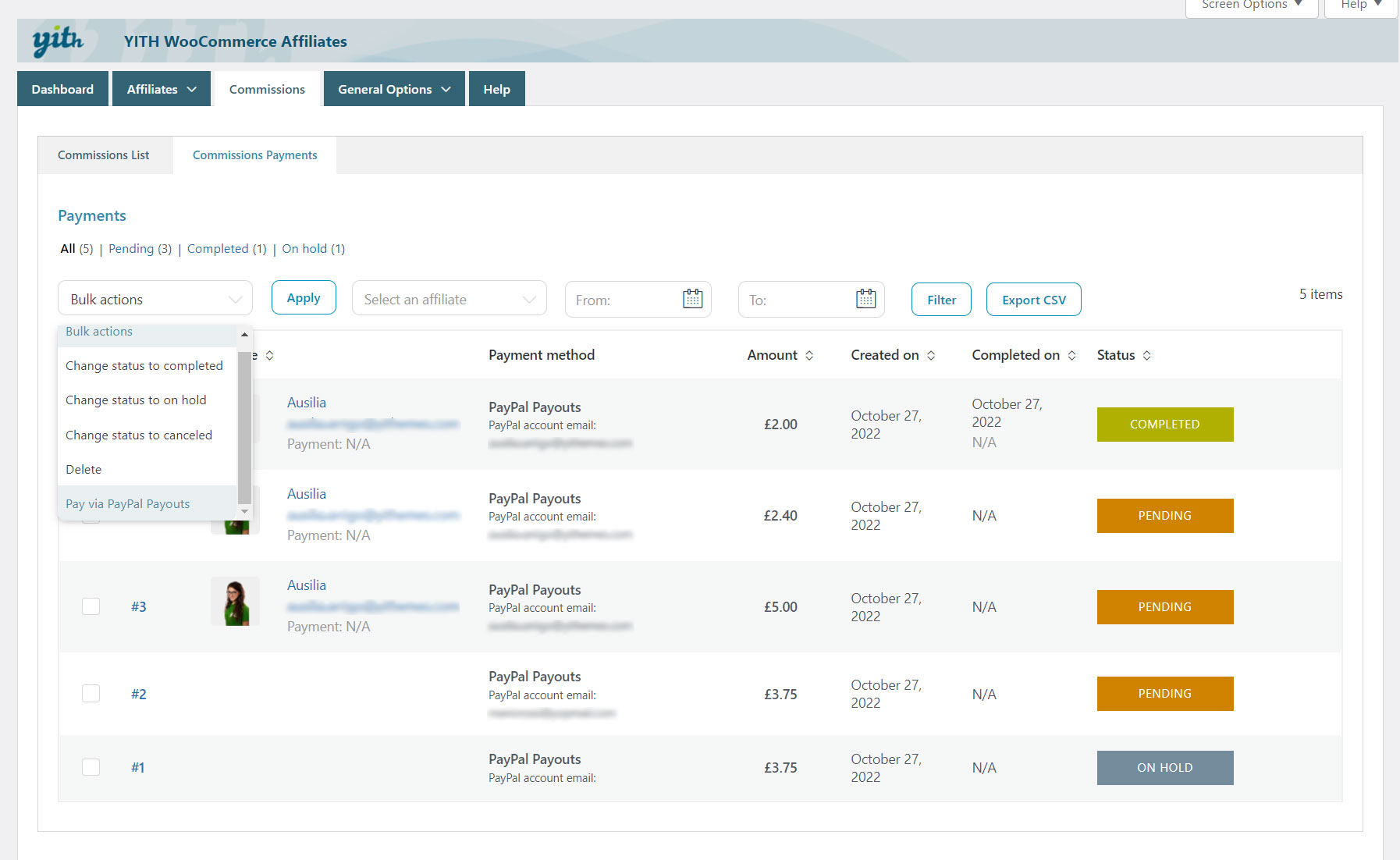Choose Delete bulk action
Viewport: 1400px width, 860px height.
click(147, 469)
